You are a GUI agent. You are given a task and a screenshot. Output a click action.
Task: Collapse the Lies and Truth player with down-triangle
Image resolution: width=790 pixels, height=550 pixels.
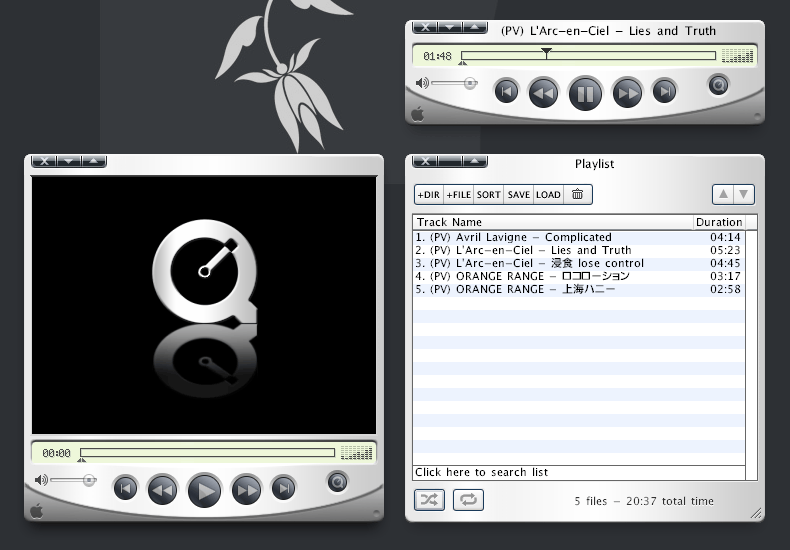click(x=449, y=27)
